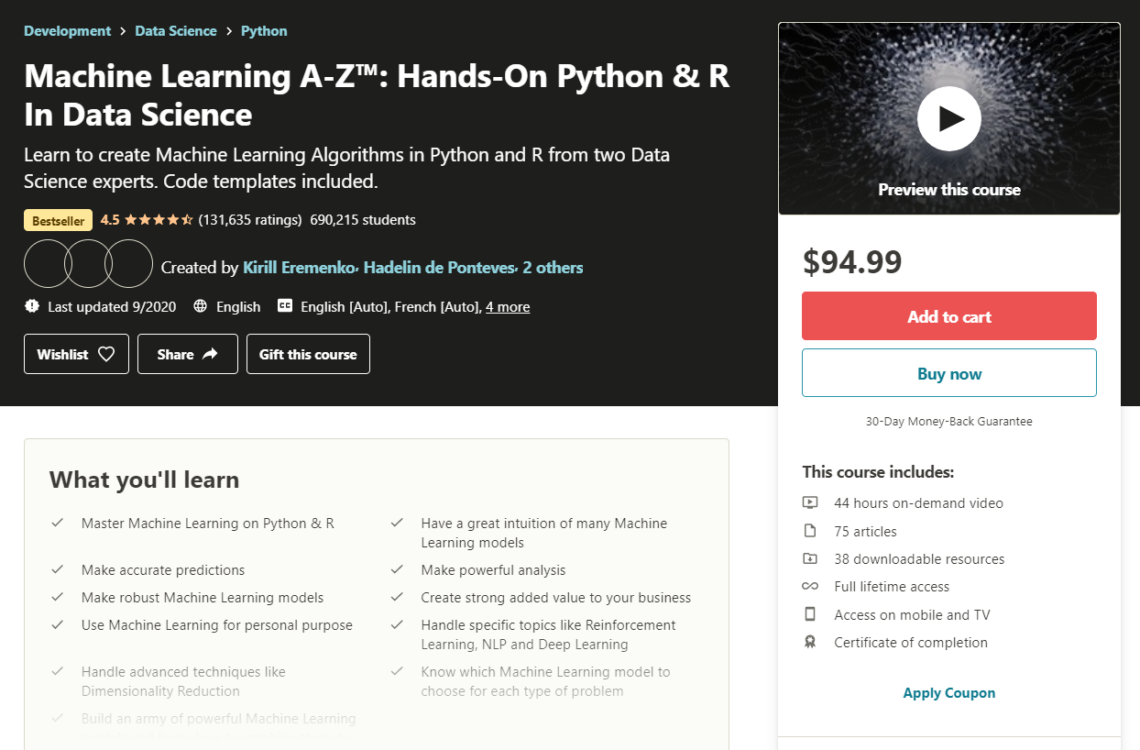Screen dimensions: 1140x750
Task: Click the Add to cart button
Action: [x=948, y=315]
